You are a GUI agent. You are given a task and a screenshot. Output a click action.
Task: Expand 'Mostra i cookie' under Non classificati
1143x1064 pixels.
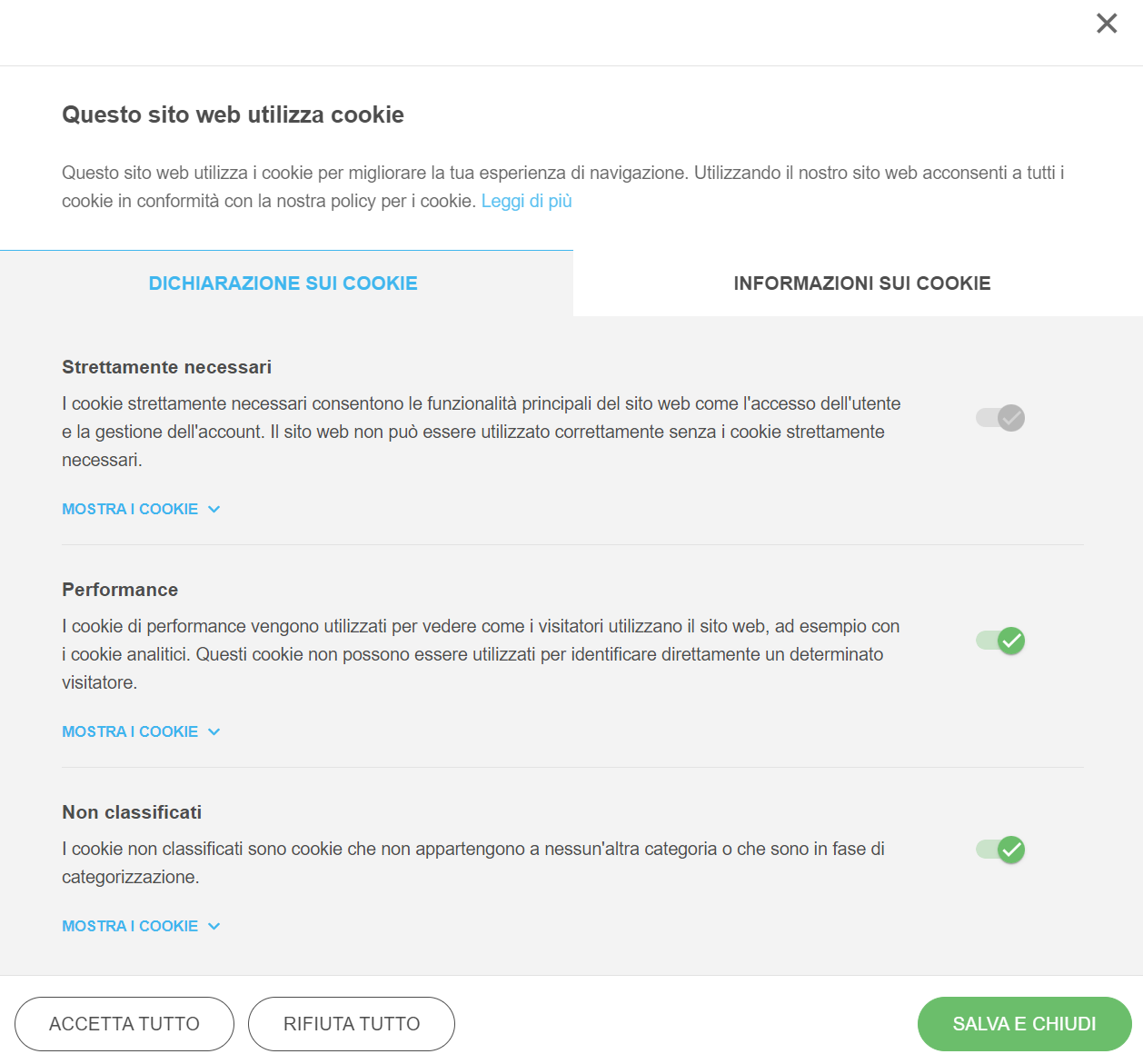[141, 926]
